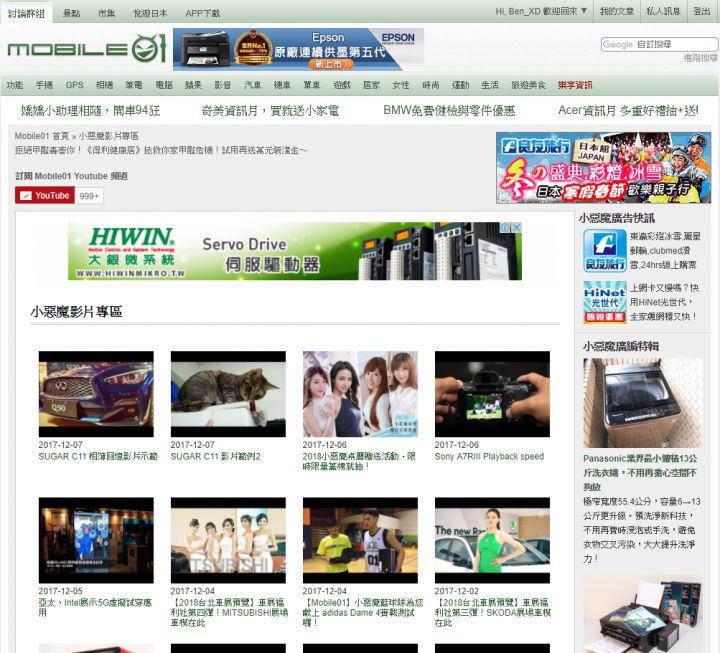Click 登出 to log out
This screenshot has height=653, width=720.
coord(701,11)
